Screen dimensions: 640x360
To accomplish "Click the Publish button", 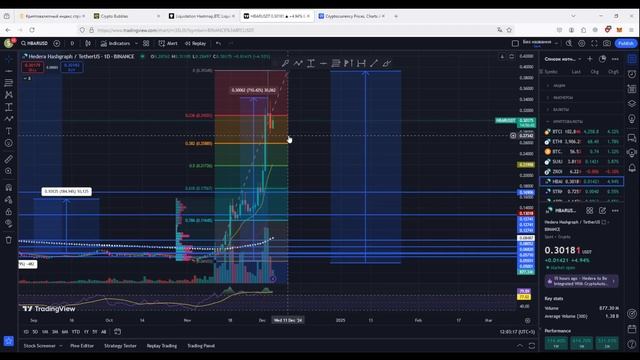I will click(x=626, y=43).
